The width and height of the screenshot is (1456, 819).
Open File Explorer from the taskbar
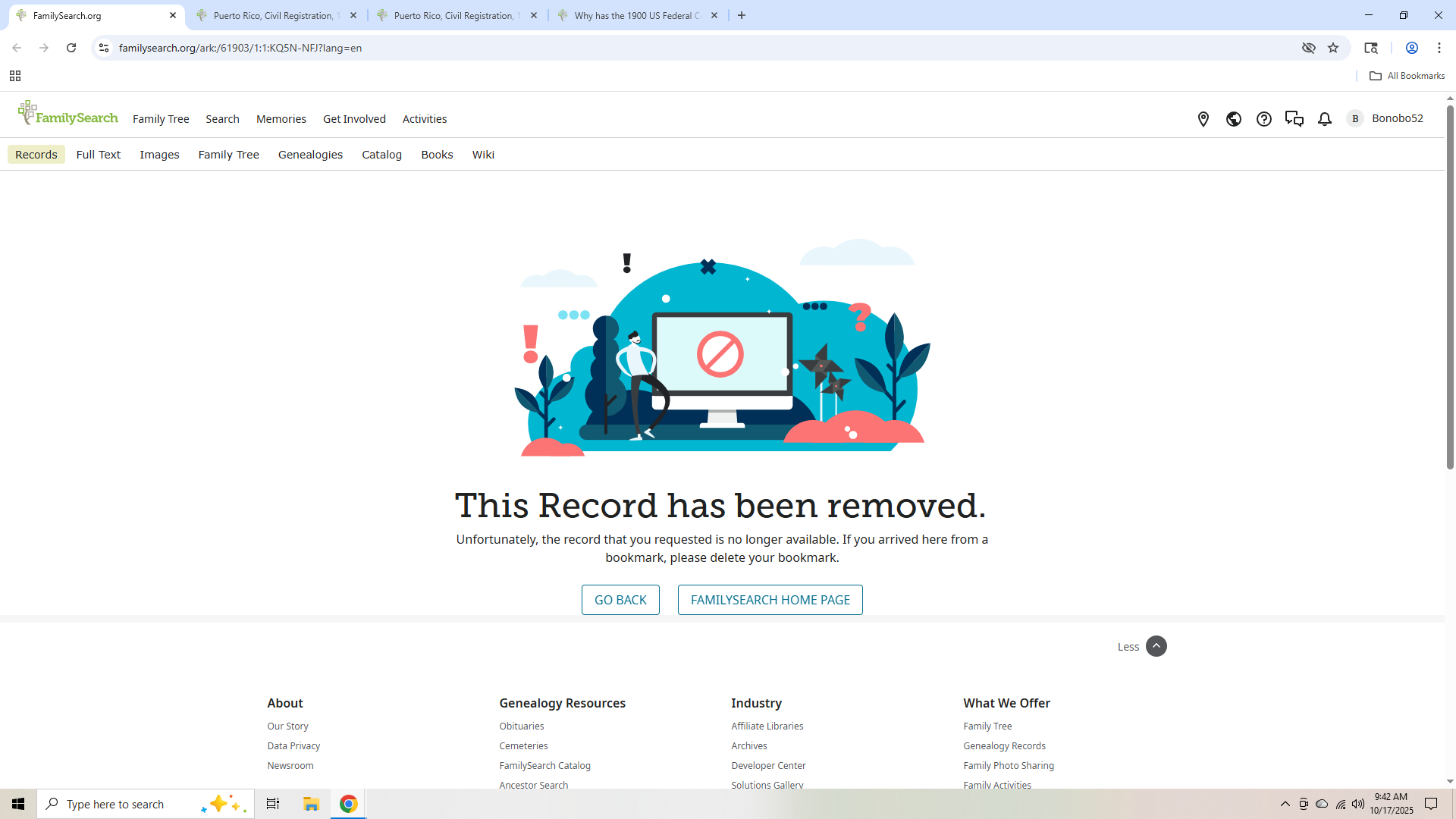[311, 804]
